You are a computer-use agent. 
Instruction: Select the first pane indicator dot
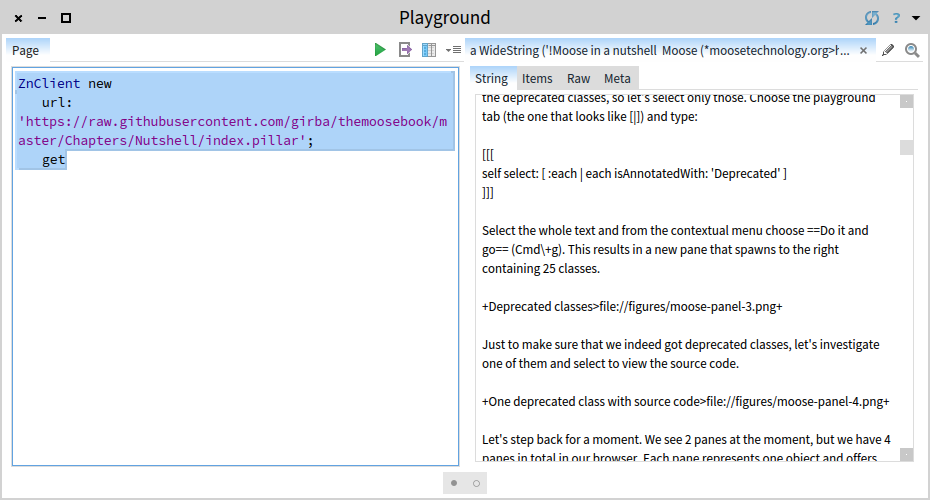tap(454, 482)
